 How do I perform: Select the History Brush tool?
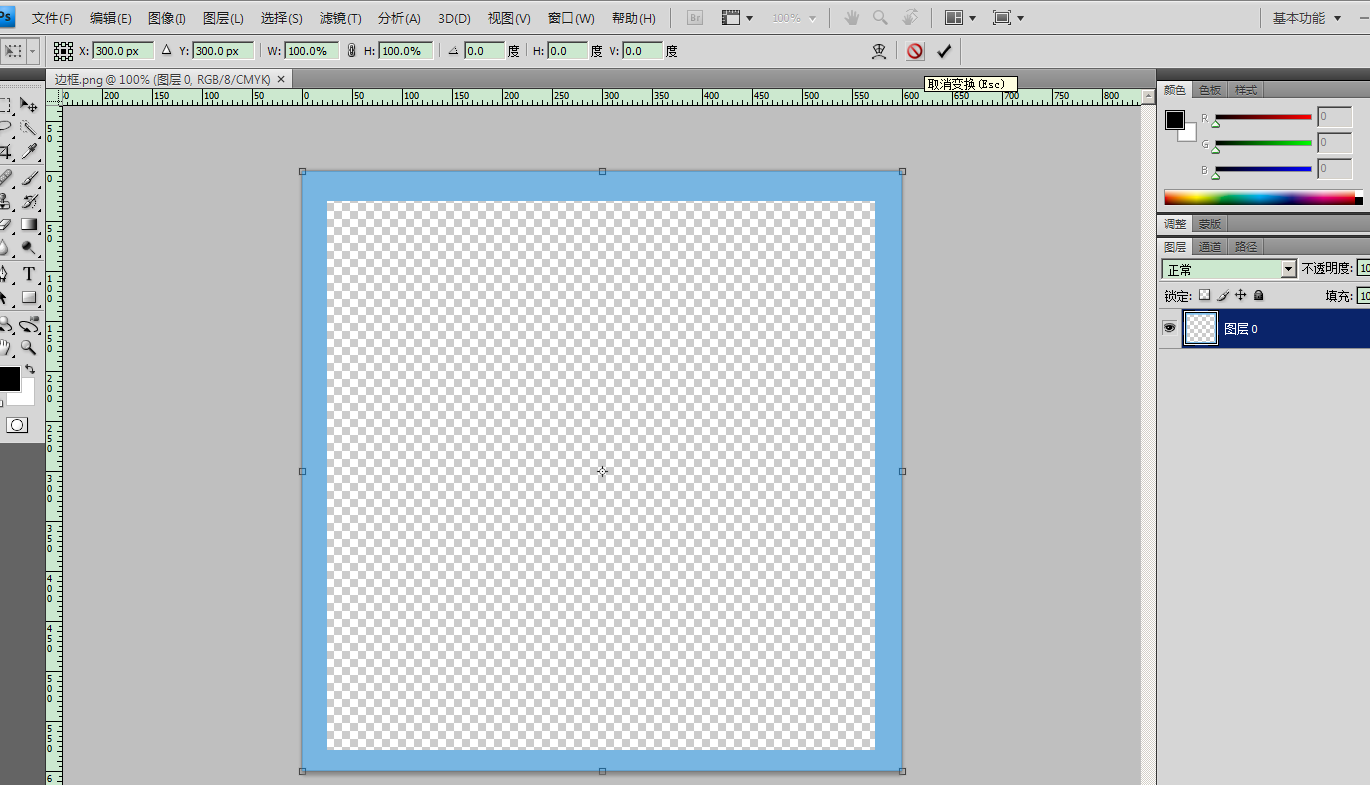29,201
